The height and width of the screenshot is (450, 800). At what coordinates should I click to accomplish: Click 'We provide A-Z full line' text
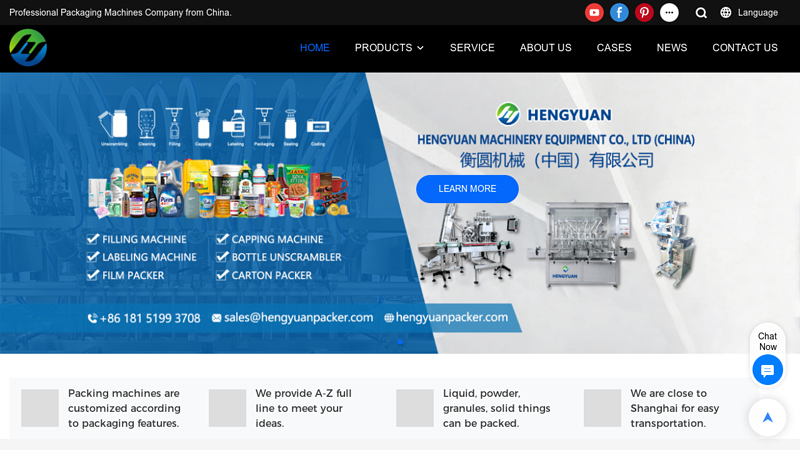(x=304, y=408)
